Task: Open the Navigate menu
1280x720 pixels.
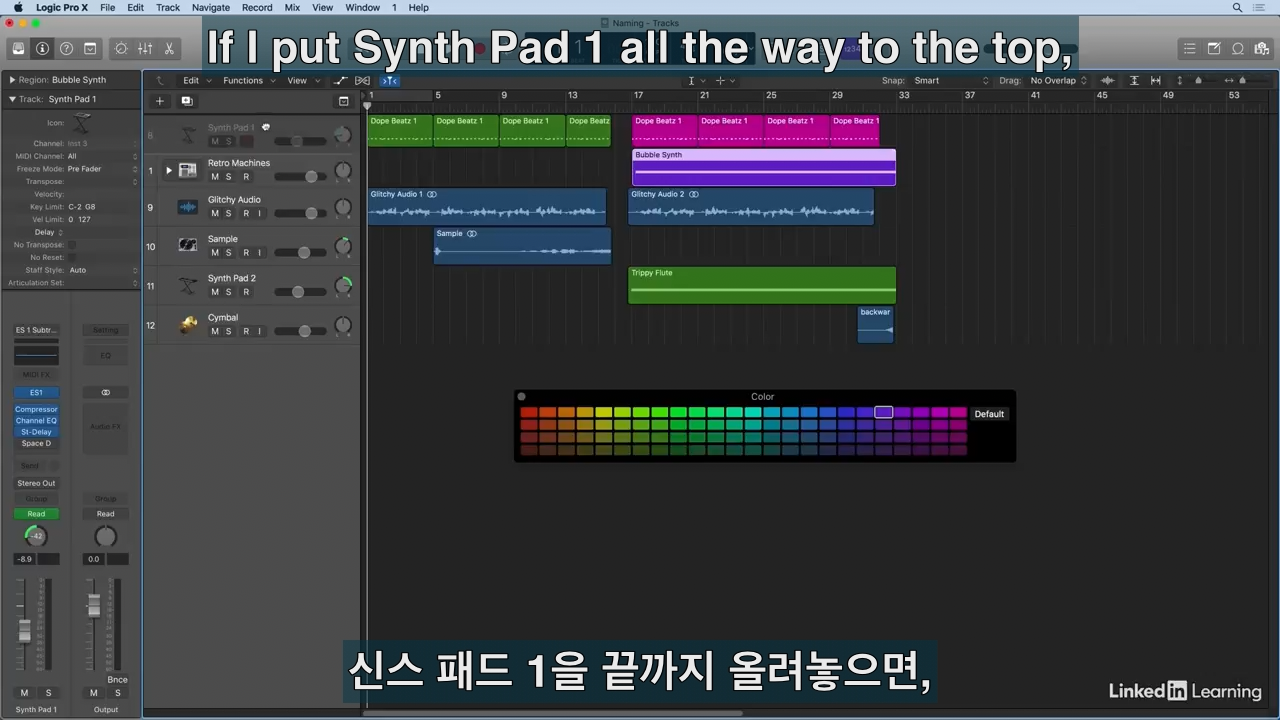Action: pyautogui.click(x=211, y=7)
